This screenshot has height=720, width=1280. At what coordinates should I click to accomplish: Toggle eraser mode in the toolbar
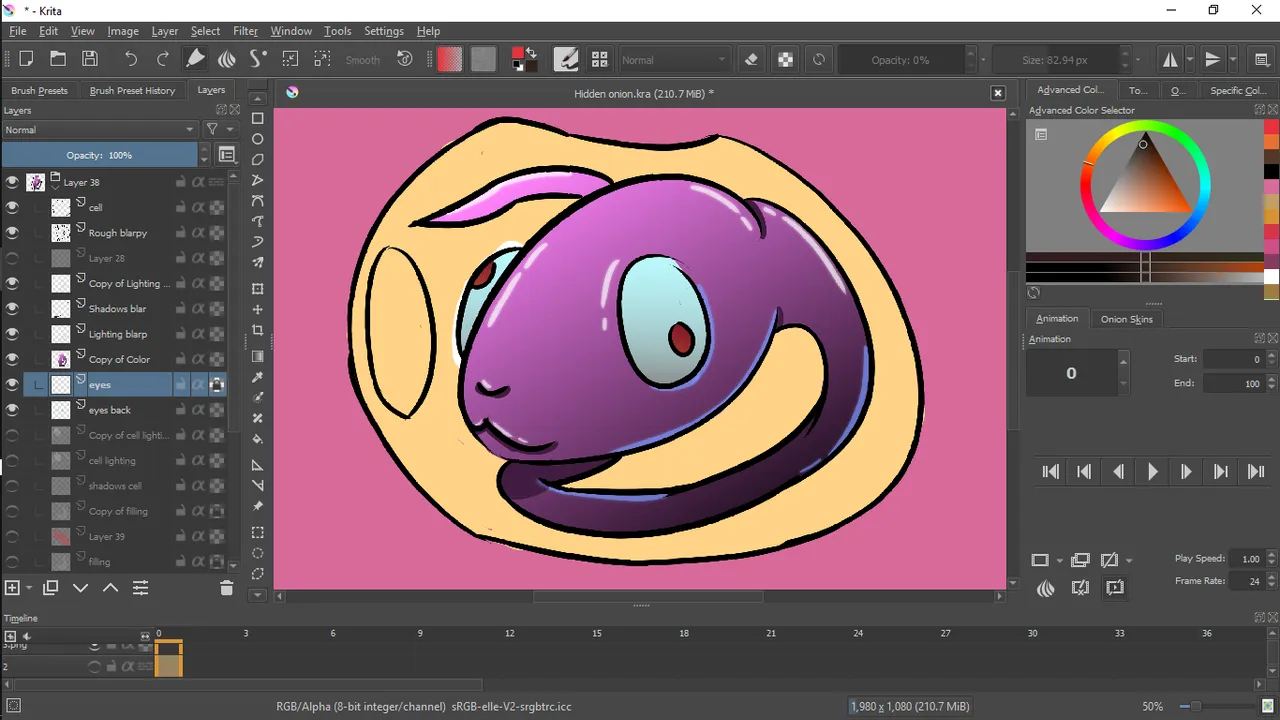tap(752, 59)
